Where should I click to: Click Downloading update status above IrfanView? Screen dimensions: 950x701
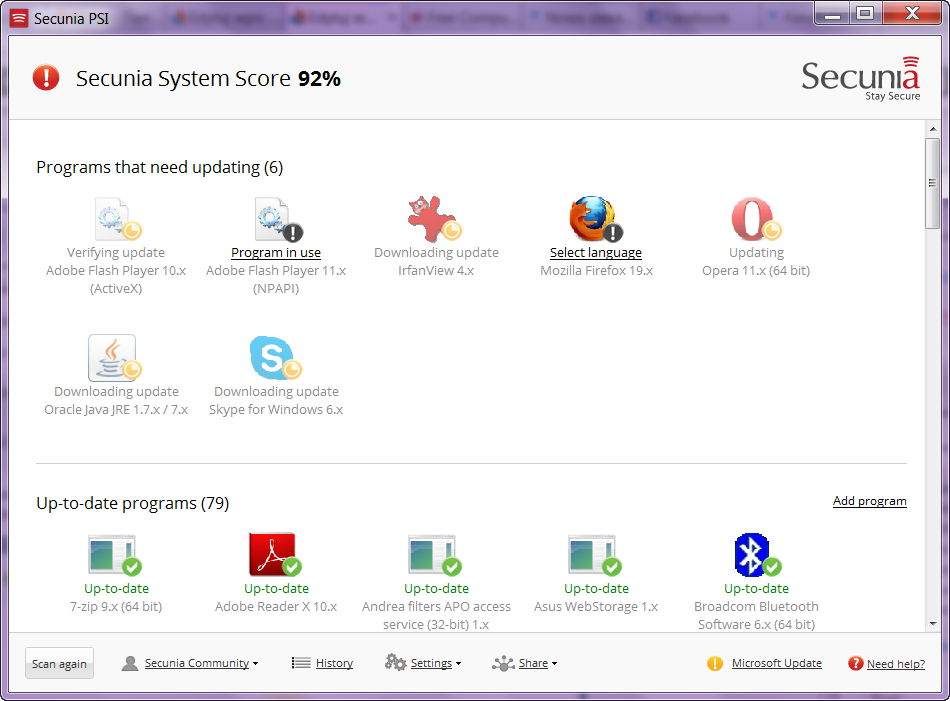pyautogui.click(x=436, y=253)
